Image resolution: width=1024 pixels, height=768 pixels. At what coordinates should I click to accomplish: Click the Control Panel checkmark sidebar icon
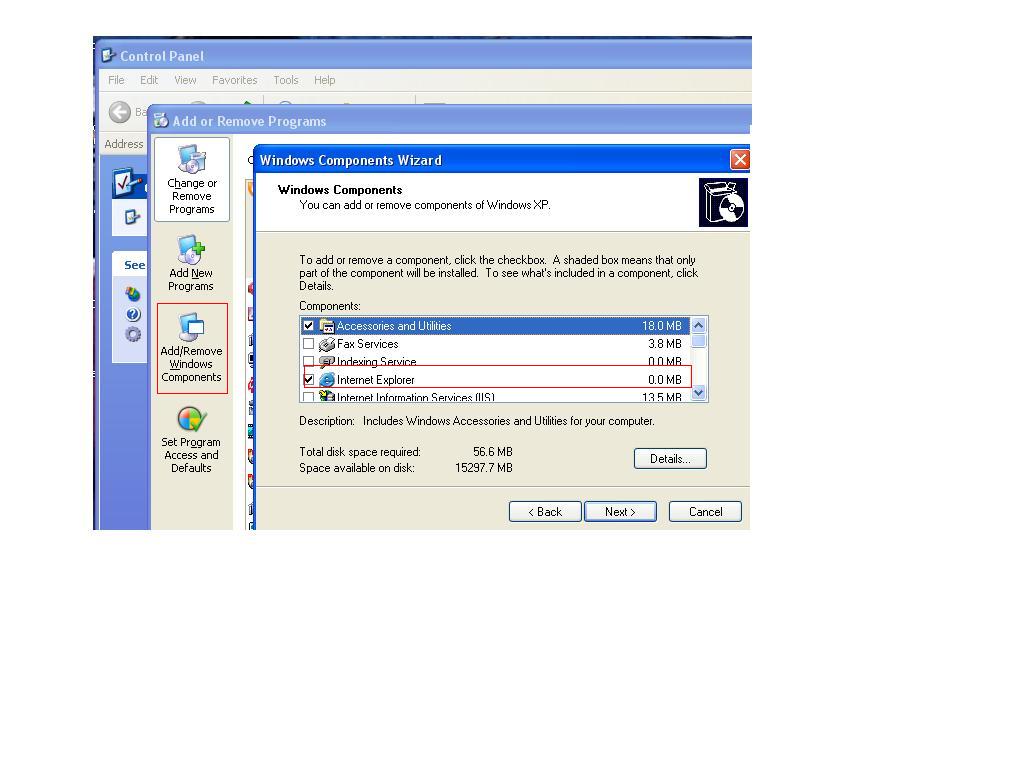127,184
